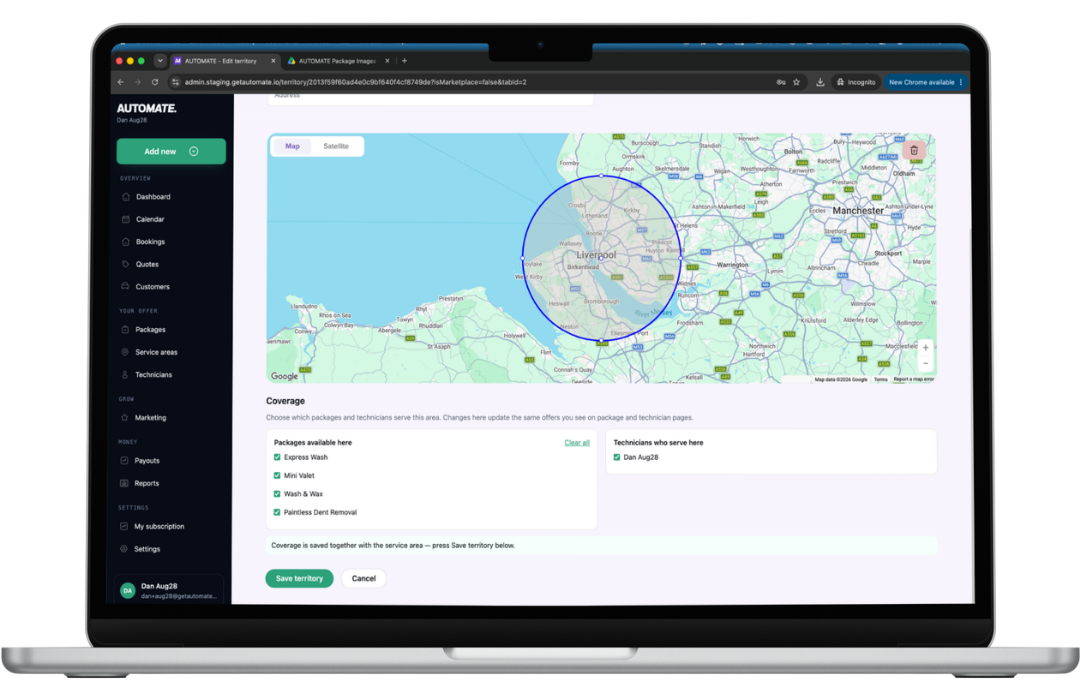1080x700 pixels.
Task: Zoom out on the map
Action: [926, 364]
